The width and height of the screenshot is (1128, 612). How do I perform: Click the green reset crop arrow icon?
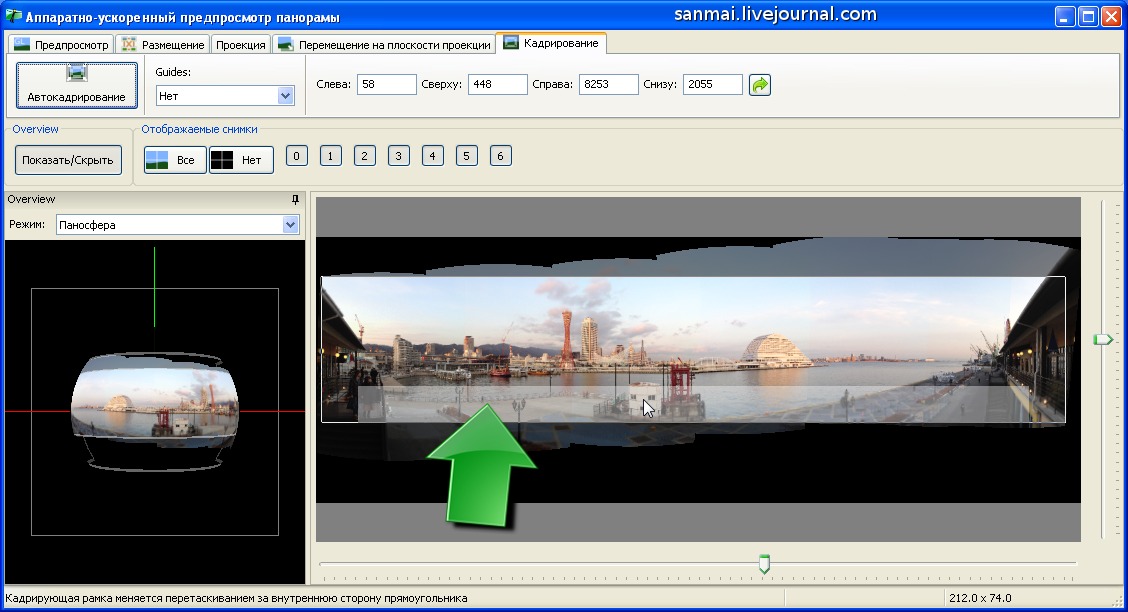pyautogui.click(x=760, y=85)
